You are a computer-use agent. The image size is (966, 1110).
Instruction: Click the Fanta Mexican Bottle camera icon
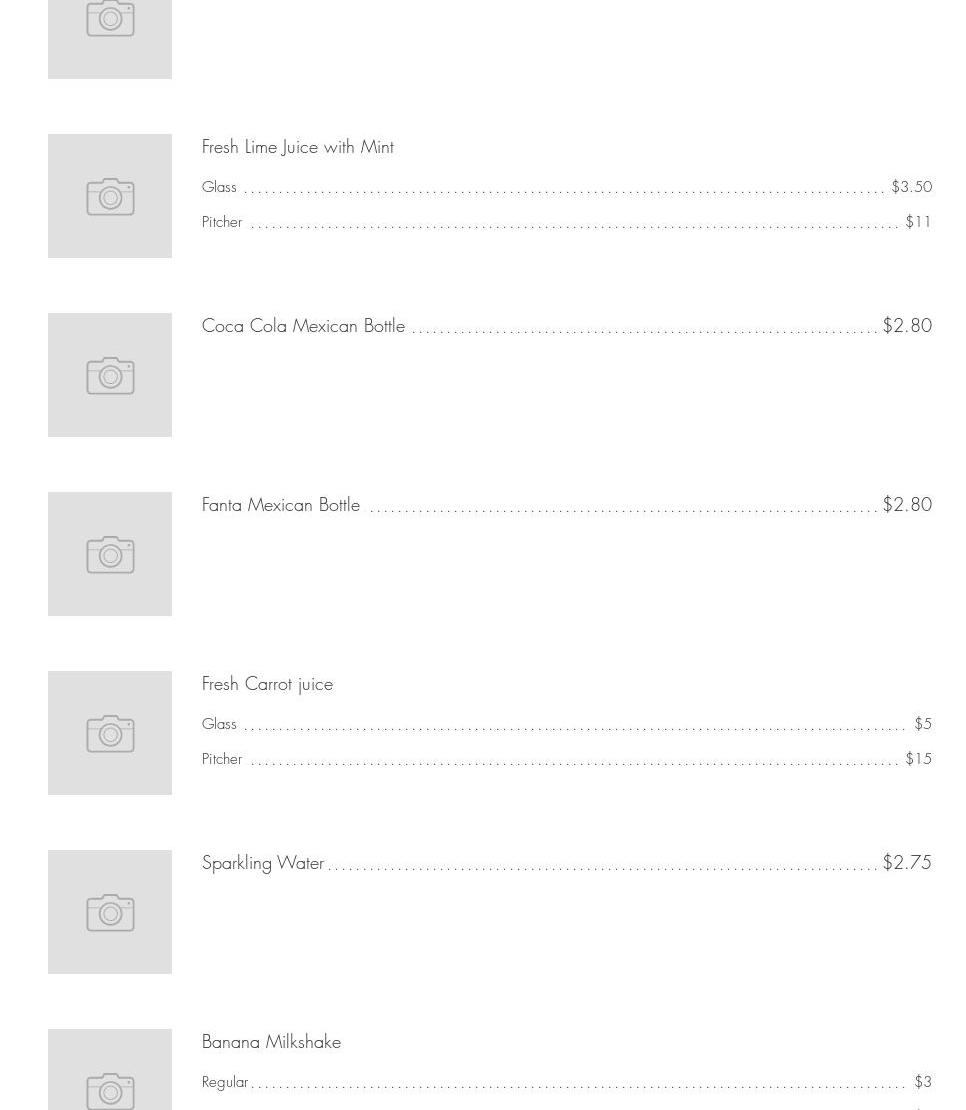pyautogui.click(x=110, y=554)
